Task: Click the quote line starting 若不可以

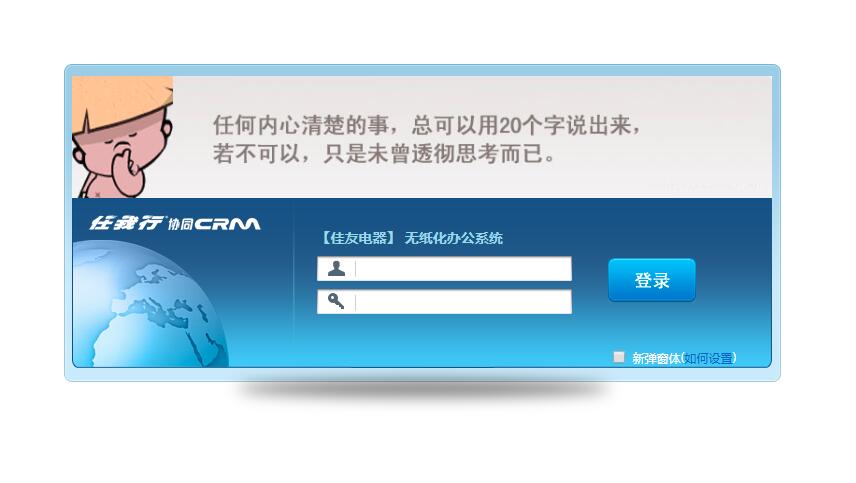Action: [383, 154]
